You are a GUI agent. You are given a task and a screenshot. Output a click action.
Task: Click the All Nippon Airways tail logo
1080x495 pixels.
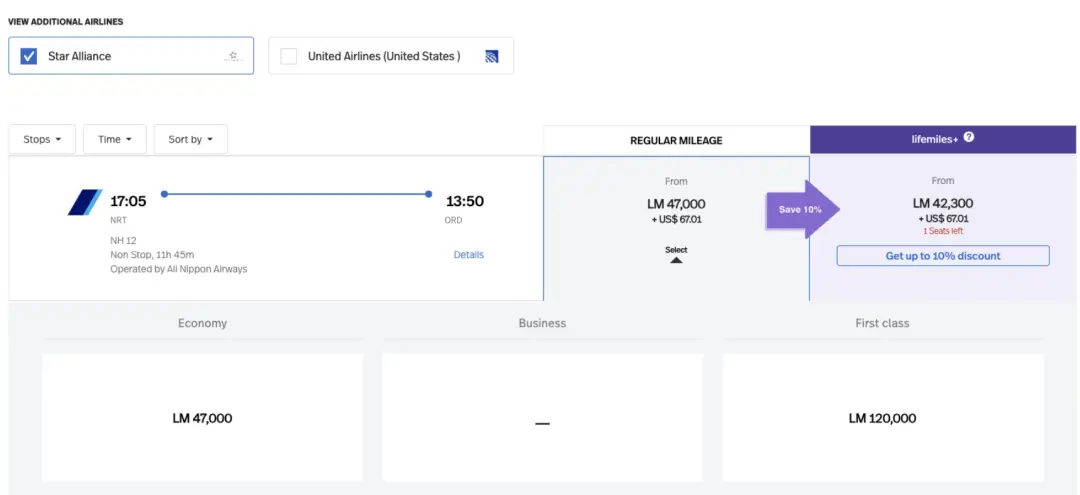(x=85, y=202)
